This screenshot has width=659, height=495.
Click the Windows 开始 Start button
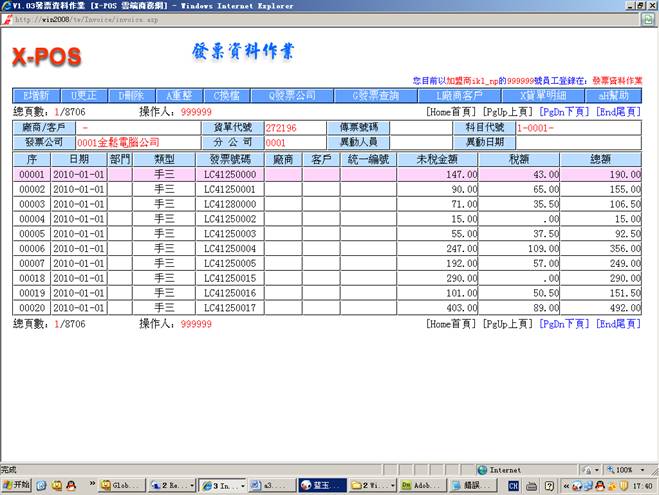coord(18,485)
